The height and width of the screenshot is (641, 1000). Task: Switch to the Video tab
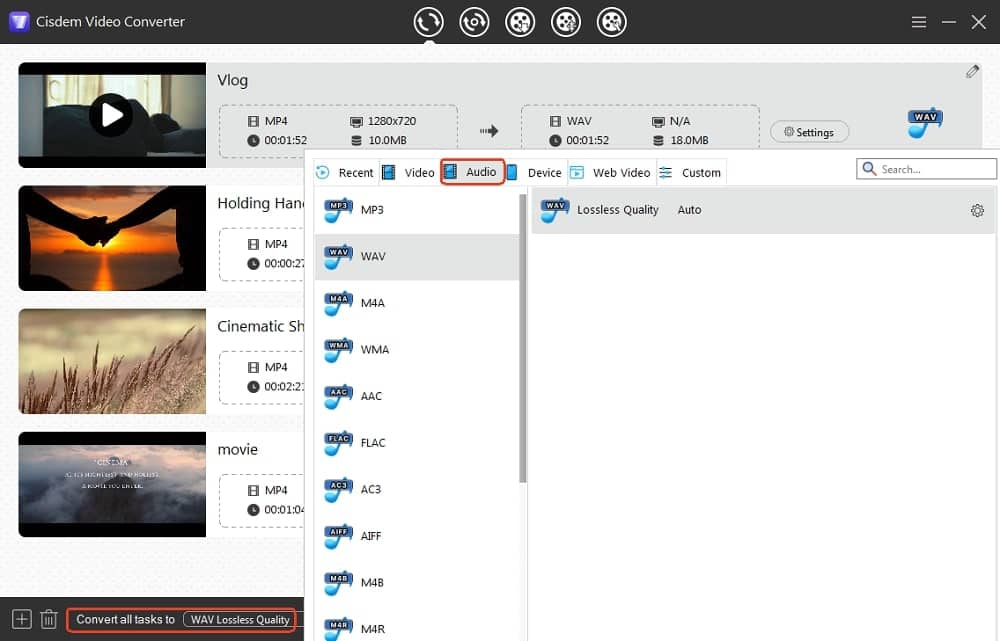pos(409,173)
